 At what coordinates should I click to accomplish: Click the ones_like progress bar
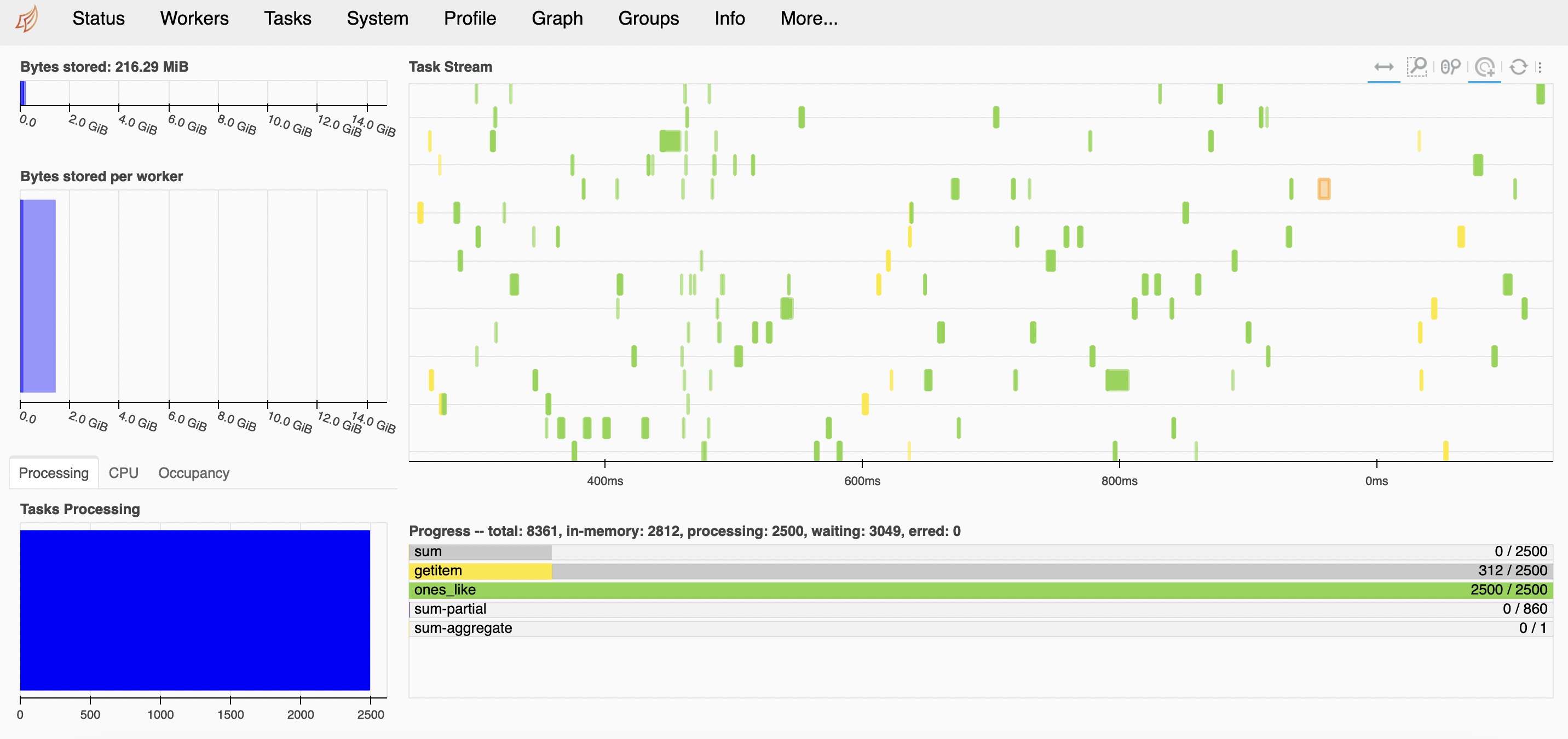tap(980, 590)
